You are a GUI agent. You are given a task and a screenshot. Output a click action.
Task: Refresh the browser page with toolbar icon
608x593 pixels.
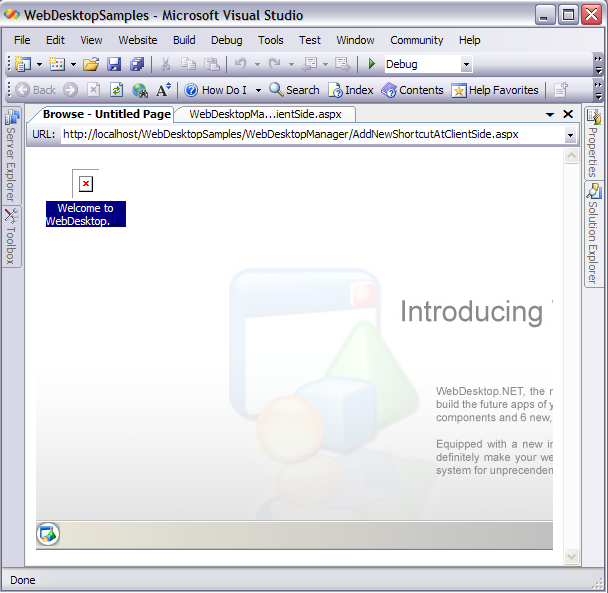(x=116, y=90)
